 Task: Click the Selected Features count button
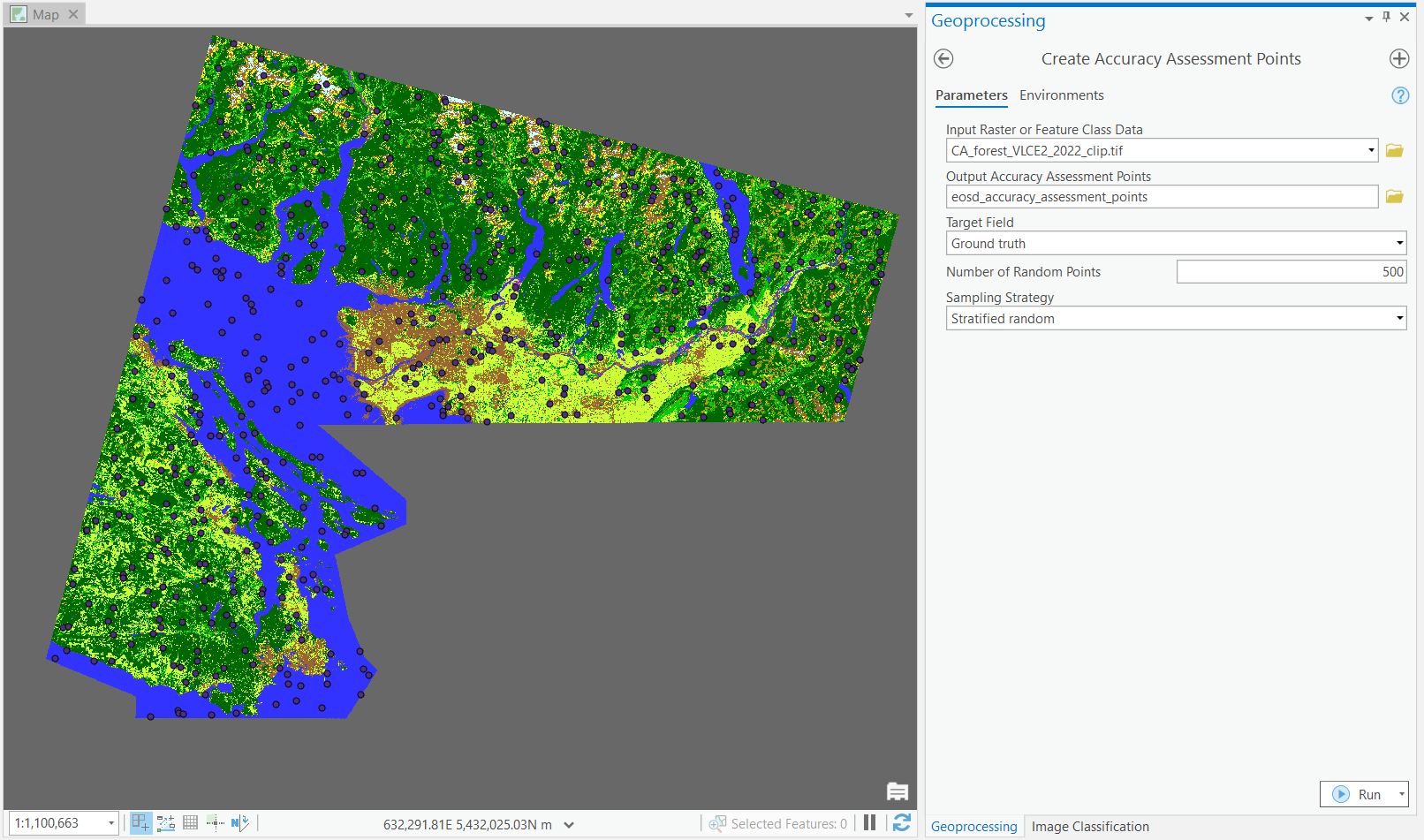pos(778,823)
